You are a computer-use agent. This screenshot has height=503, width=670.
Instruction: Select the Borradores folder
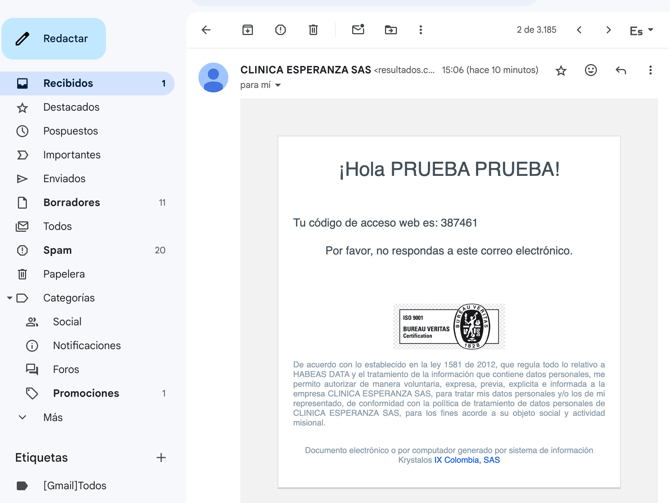[71, 202]
